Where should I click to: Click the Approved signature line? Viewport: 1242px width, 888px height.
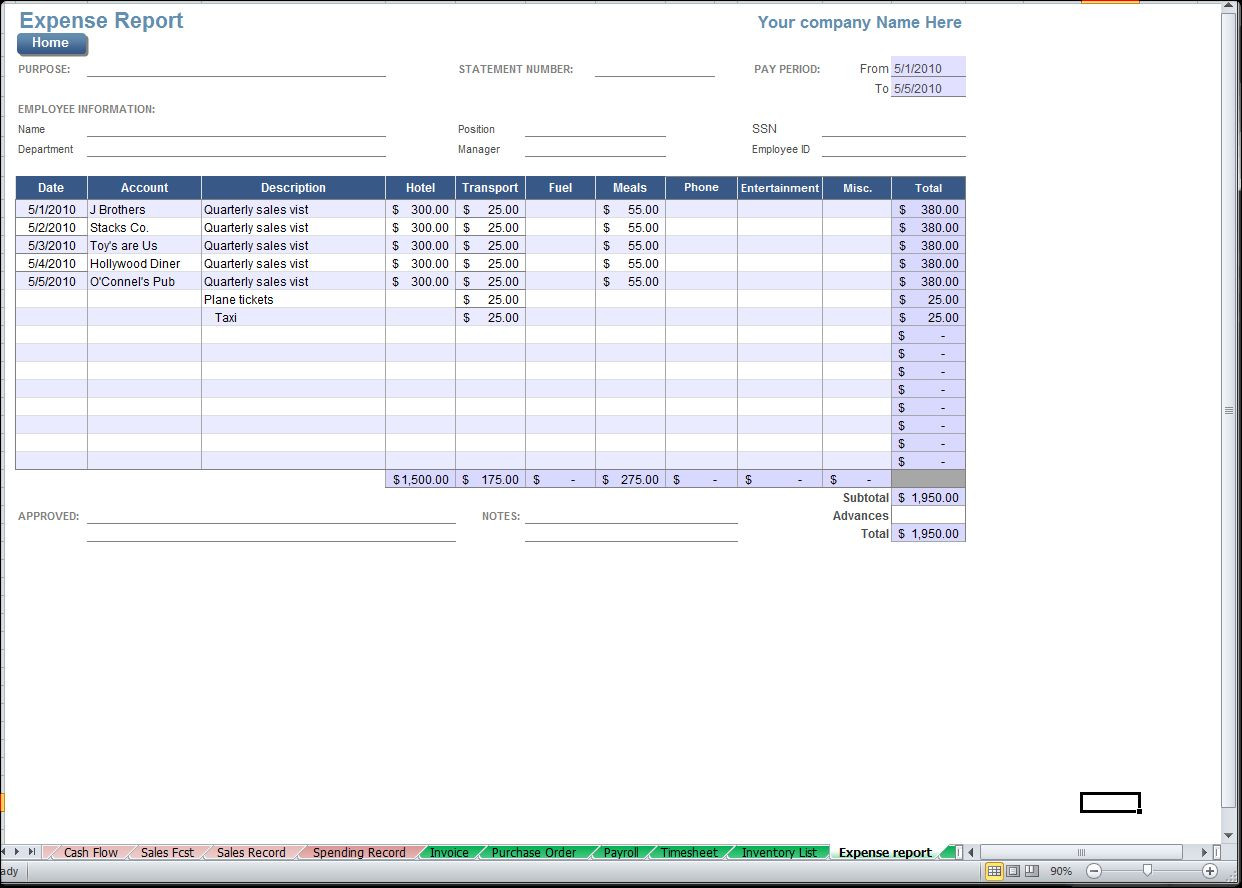pyautogui.click(x=271, y=516)
